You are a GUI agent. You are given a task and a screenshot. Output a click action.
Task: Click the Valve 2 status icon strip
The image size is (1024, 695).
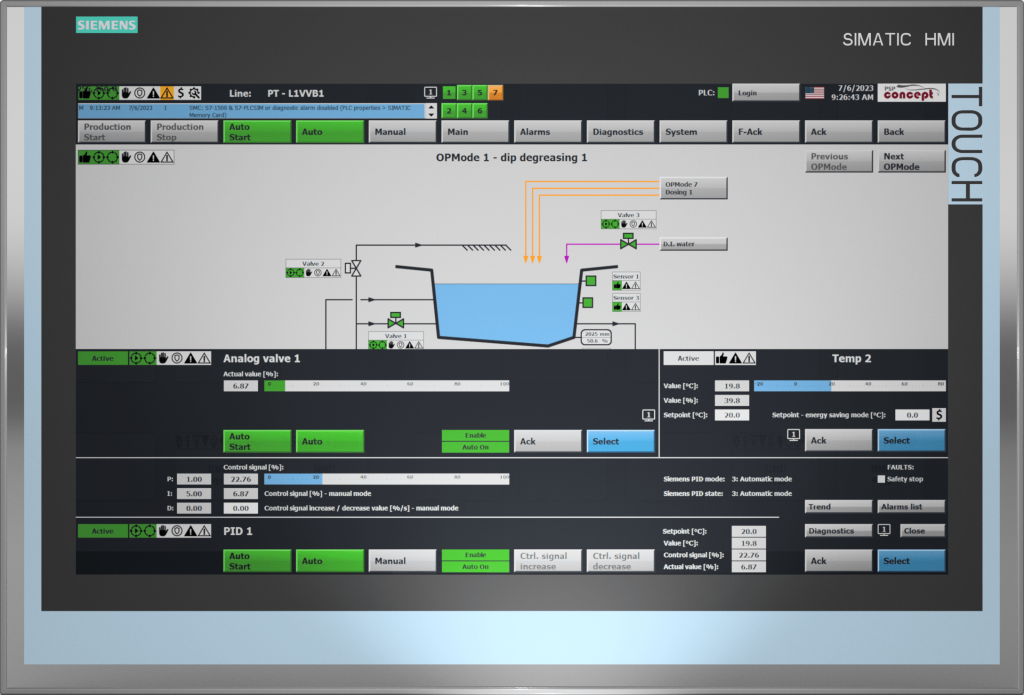tap(313, 272)
